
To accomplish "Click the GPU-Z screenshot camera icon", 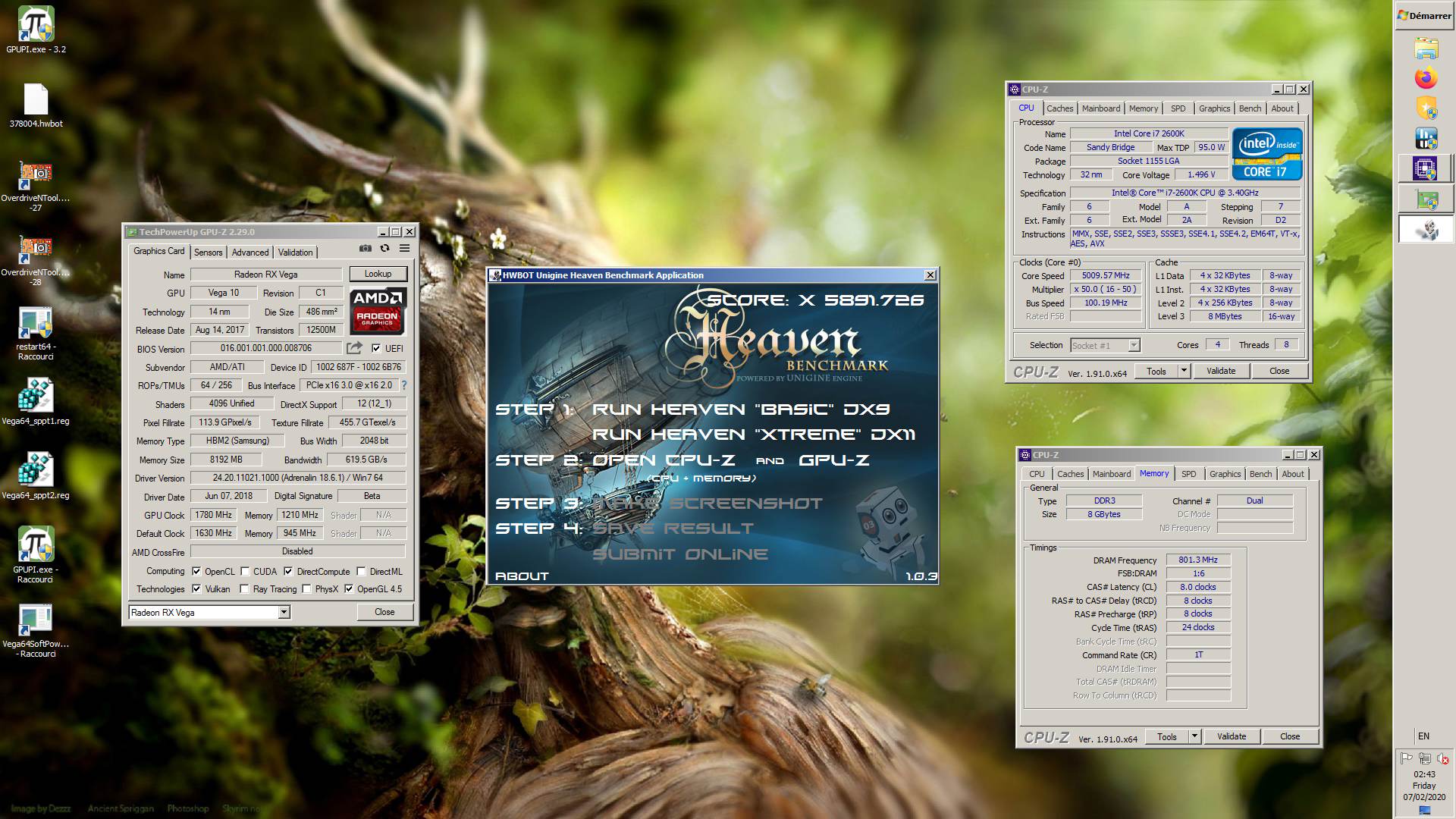I will coord(366,248).
